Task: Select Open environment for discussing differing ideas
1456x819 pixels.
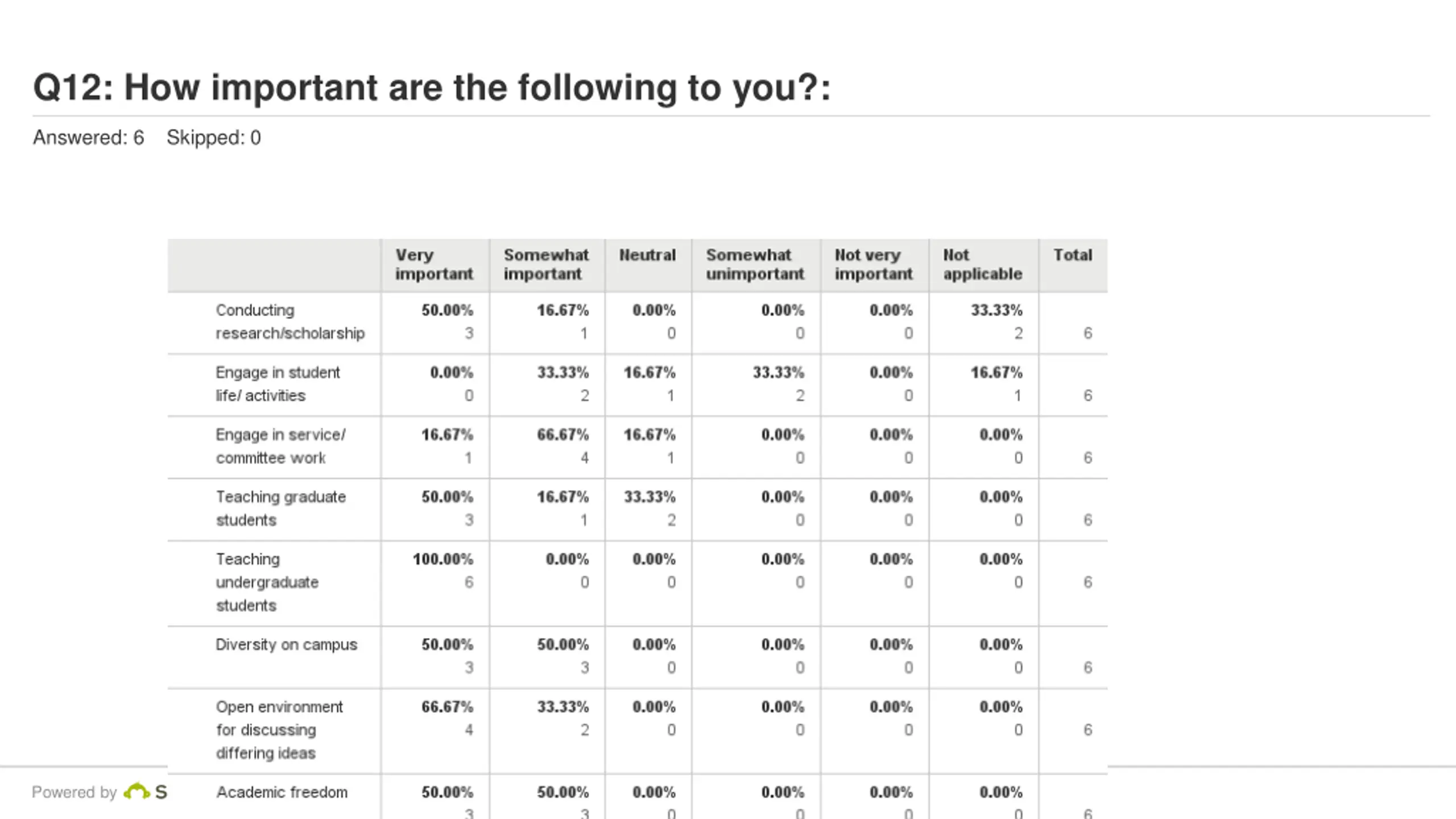Action: [x=279, y=730]
